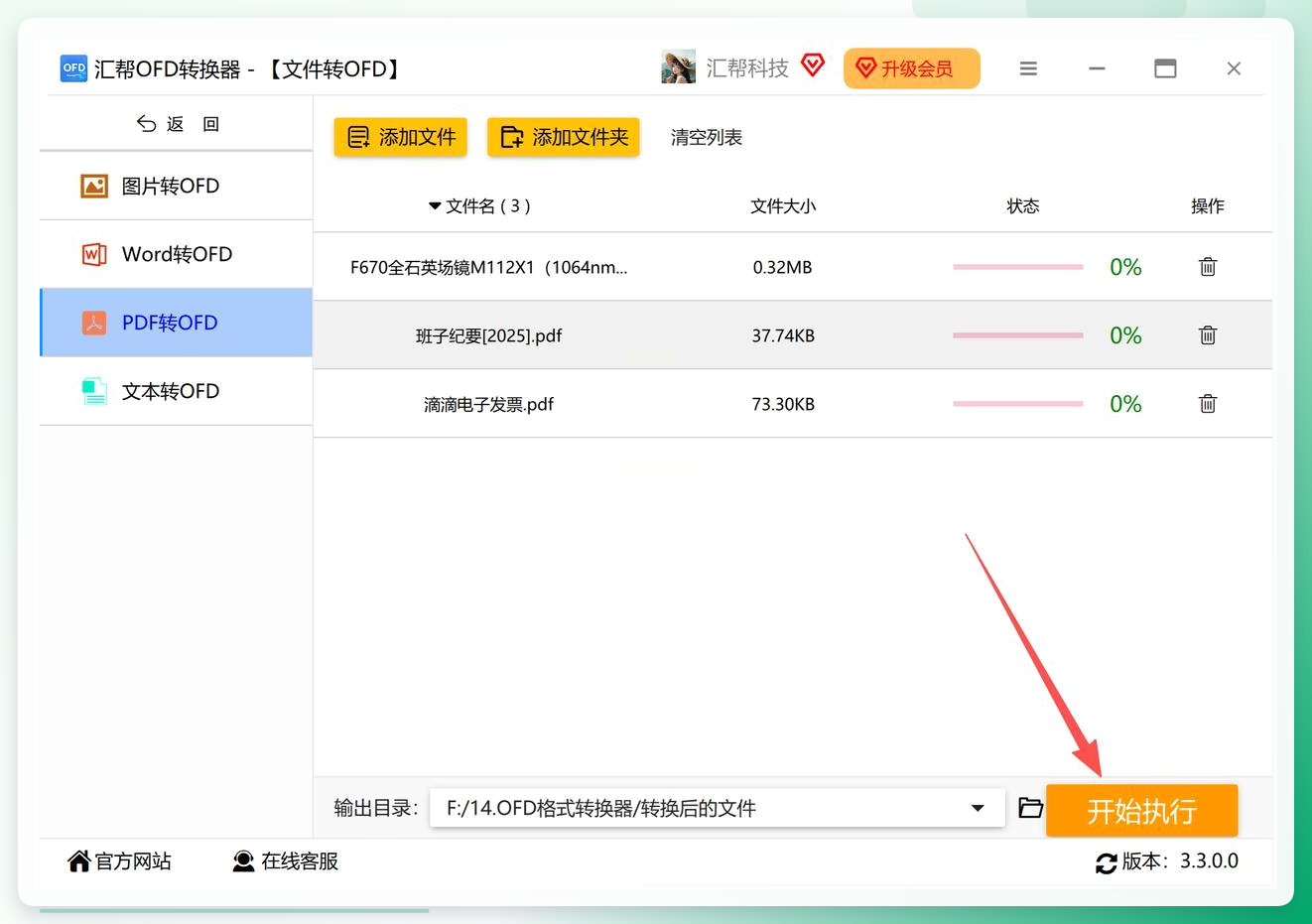Browse output folder icon

coord(1030,808)
